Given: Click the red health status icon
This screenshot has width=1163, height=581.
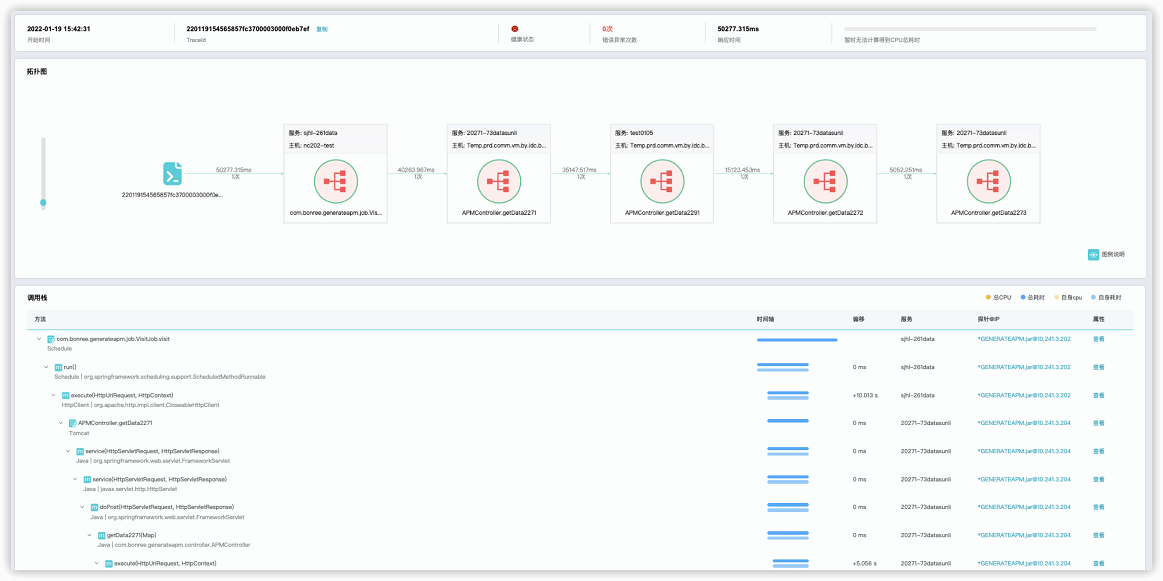Looking at the screenshot, I should pyautogui.click(x=515, y=29).
